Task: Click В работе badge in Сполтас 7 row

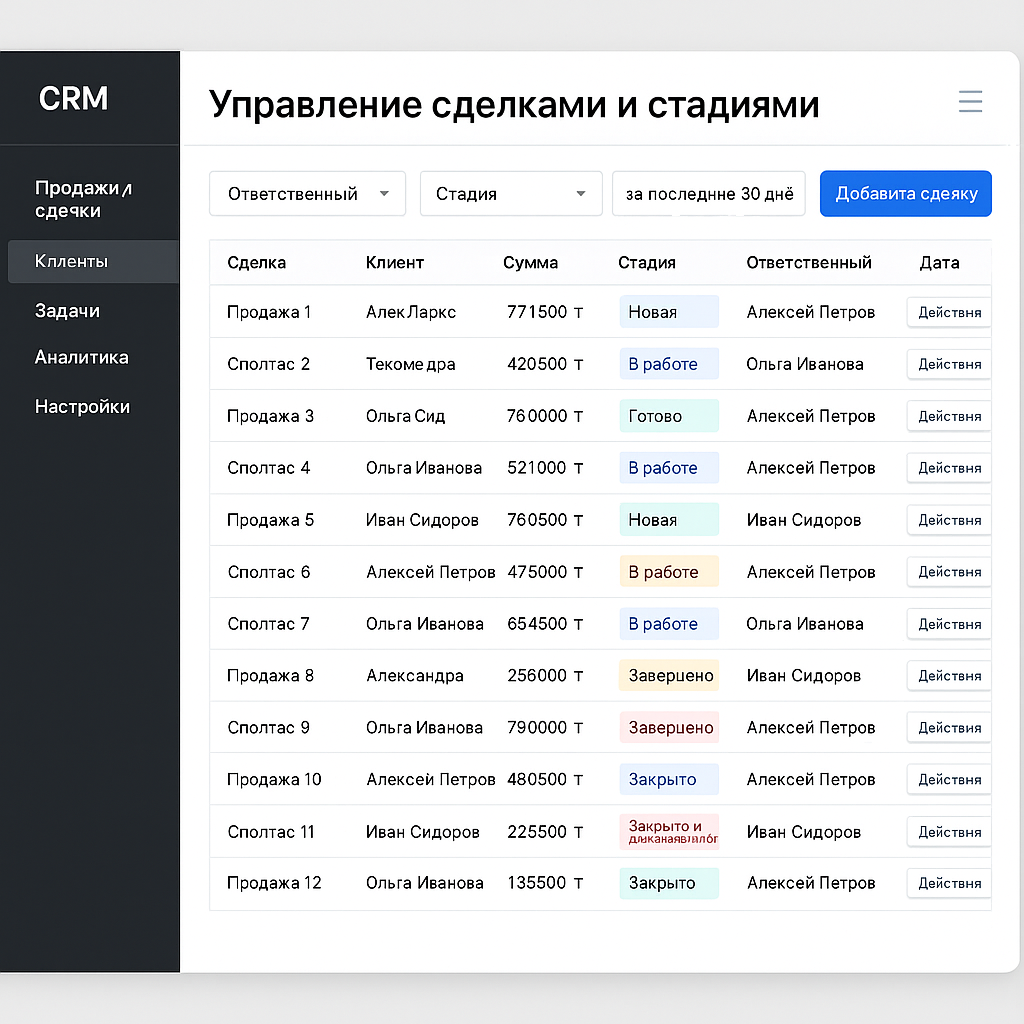Action: pyautogui.click(x=669, y=624)
